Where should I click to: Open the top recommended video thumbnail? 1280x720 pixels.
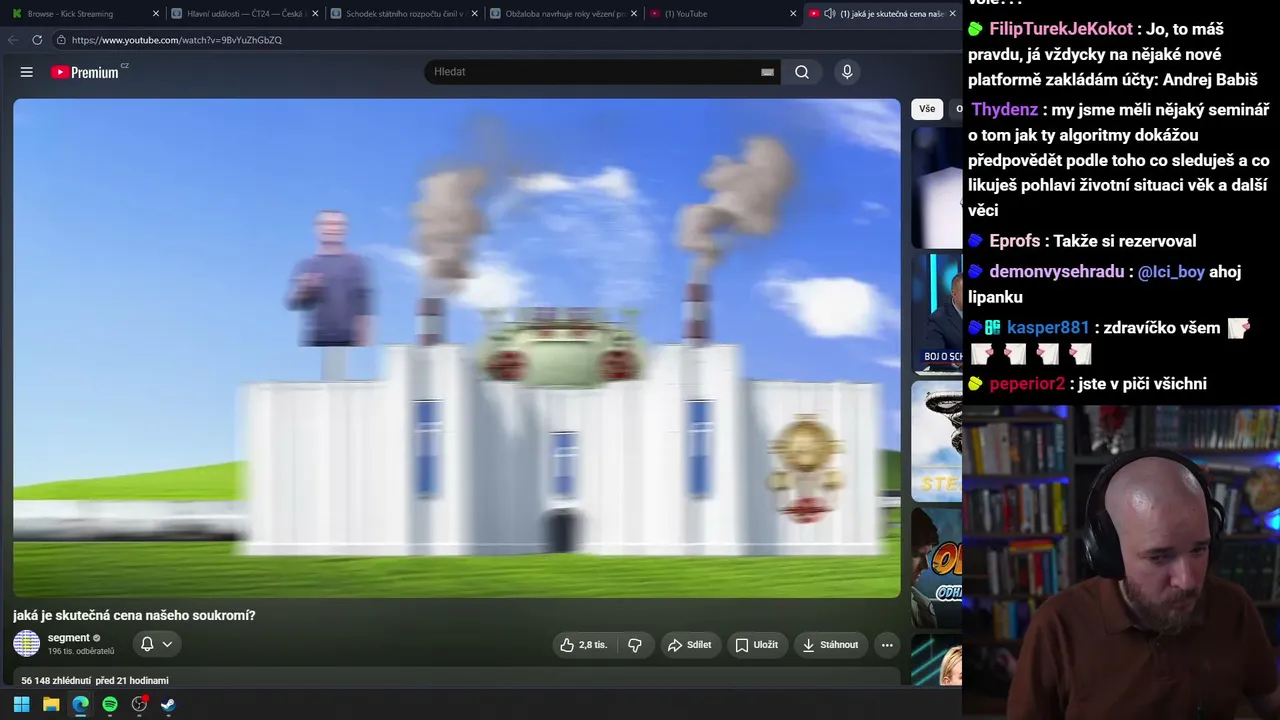point(937,187)
